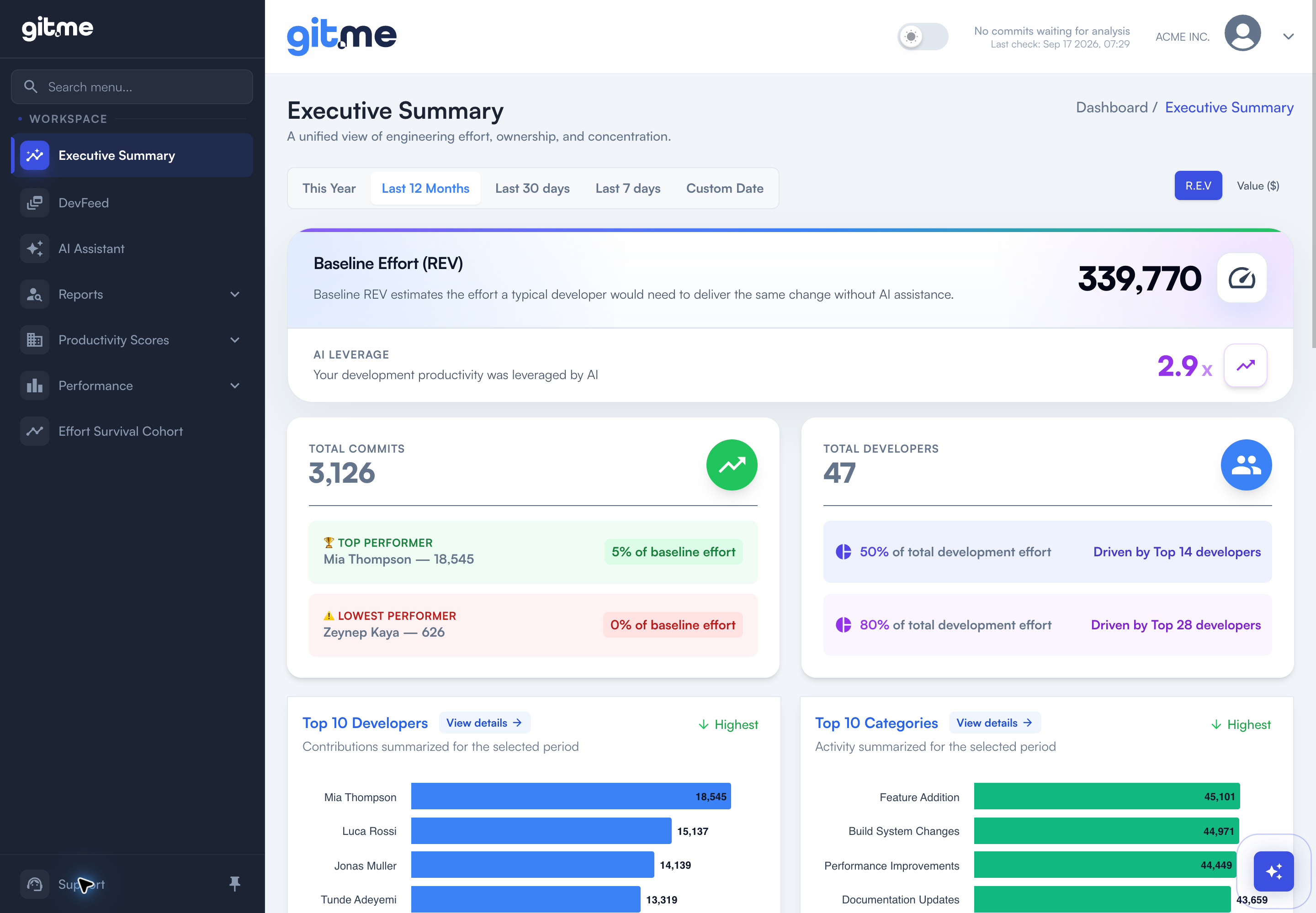Screen dimensions: 1316x913
Task: Click Mia Thompson's 18,545 bar
Action: [571, 797]
